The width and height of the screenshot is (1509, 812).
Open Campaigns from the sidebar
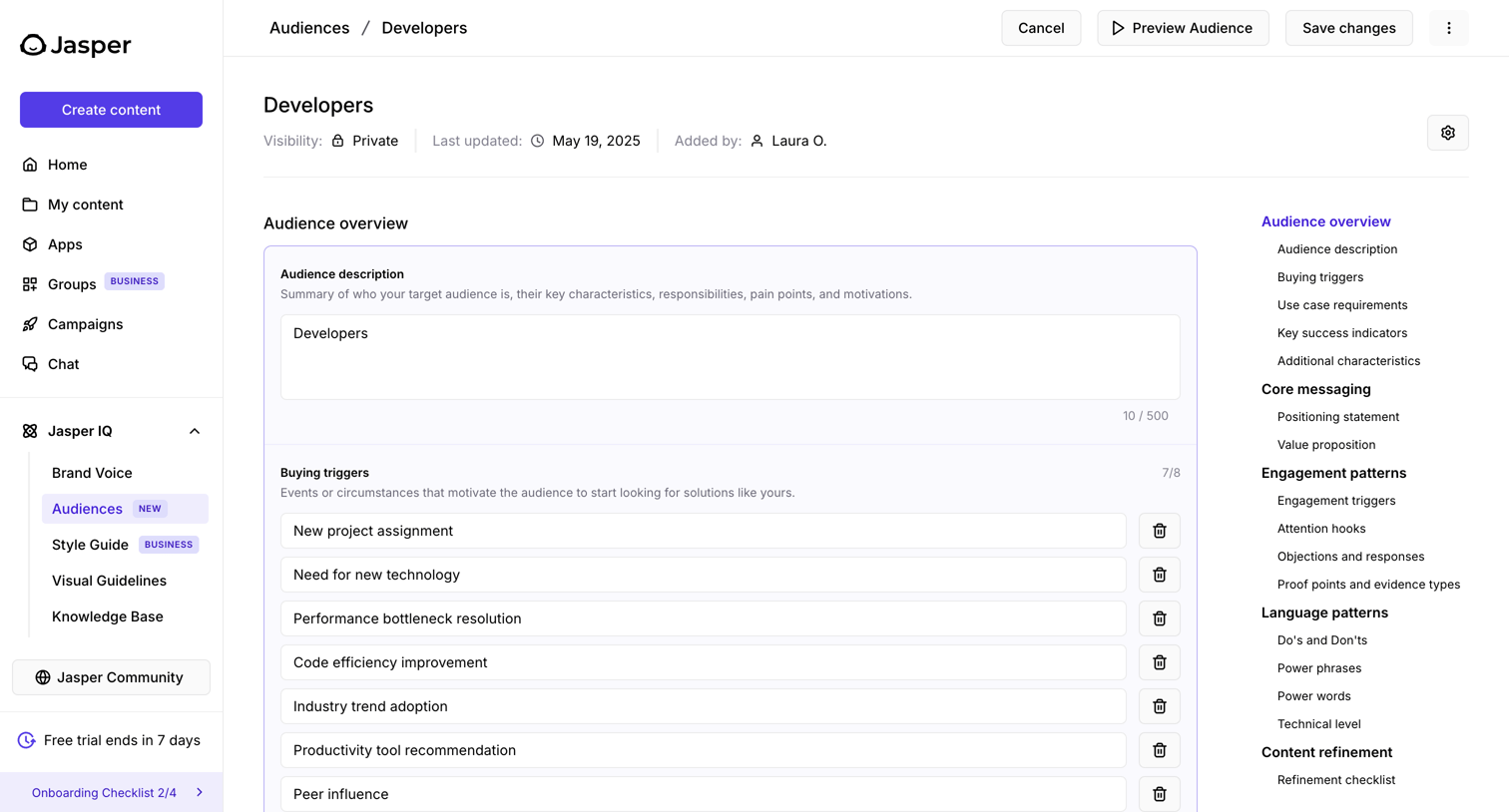(x=85, y=324)
